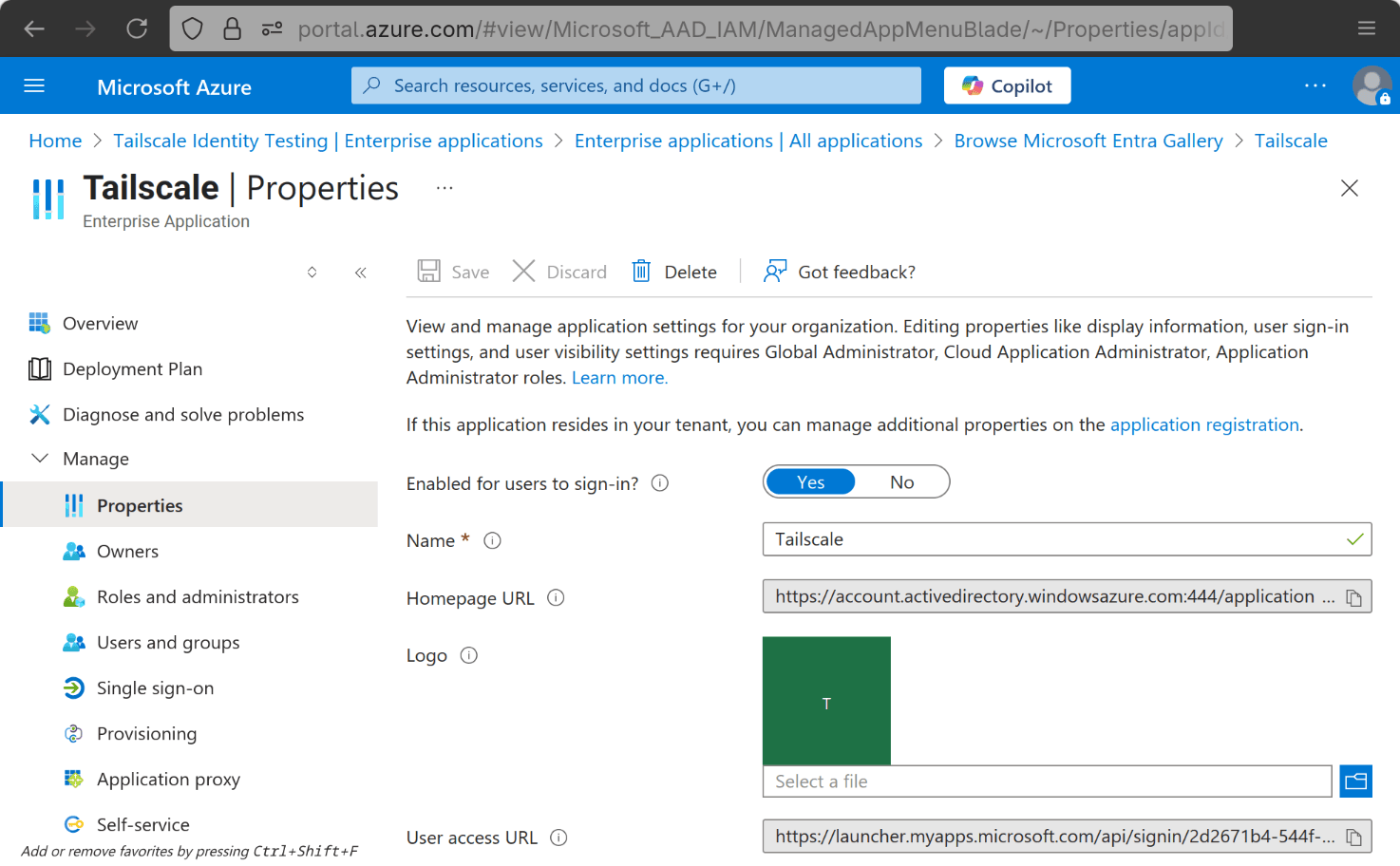Click the green Tailscale logo thumbnail

pyautogui.click(x=826, y=701)
